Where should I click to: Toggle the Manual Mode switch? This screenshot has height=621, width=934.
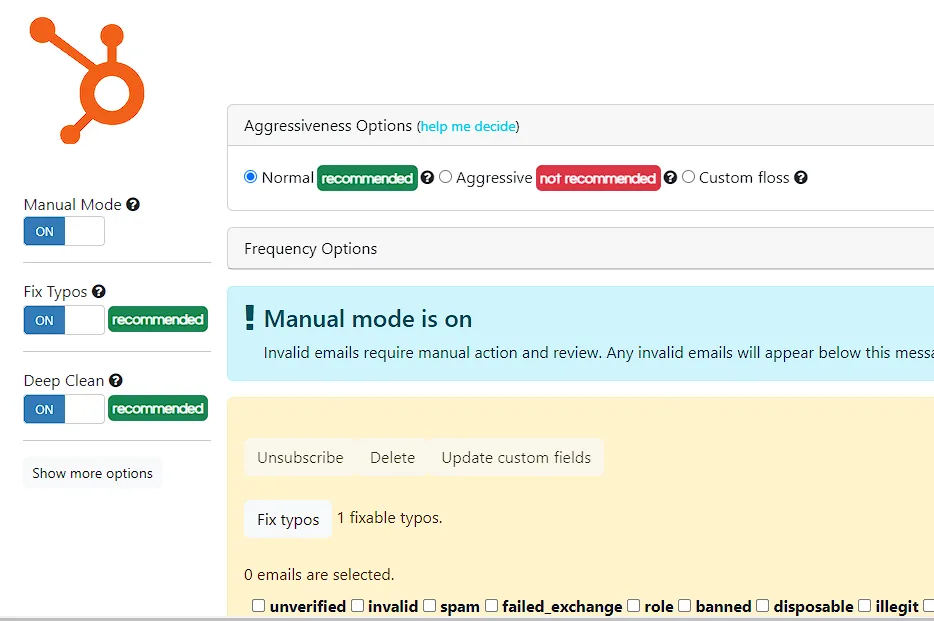64,231
